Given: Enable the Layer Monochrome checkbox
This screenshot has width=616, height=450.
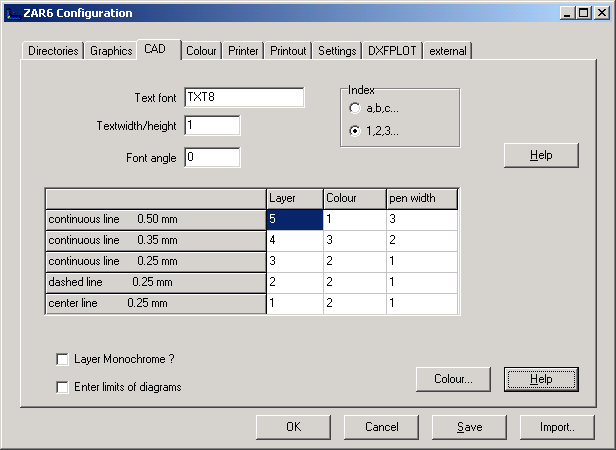Looking at the screenshot, I should (x=63, y=359).
